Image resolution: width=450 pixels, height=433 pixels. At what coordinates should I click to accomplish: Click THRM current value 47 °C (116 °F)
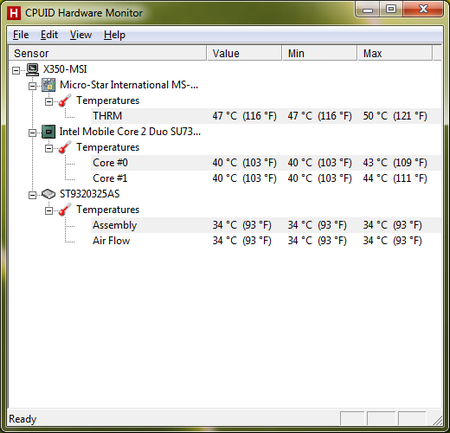(x=245, y=116)
